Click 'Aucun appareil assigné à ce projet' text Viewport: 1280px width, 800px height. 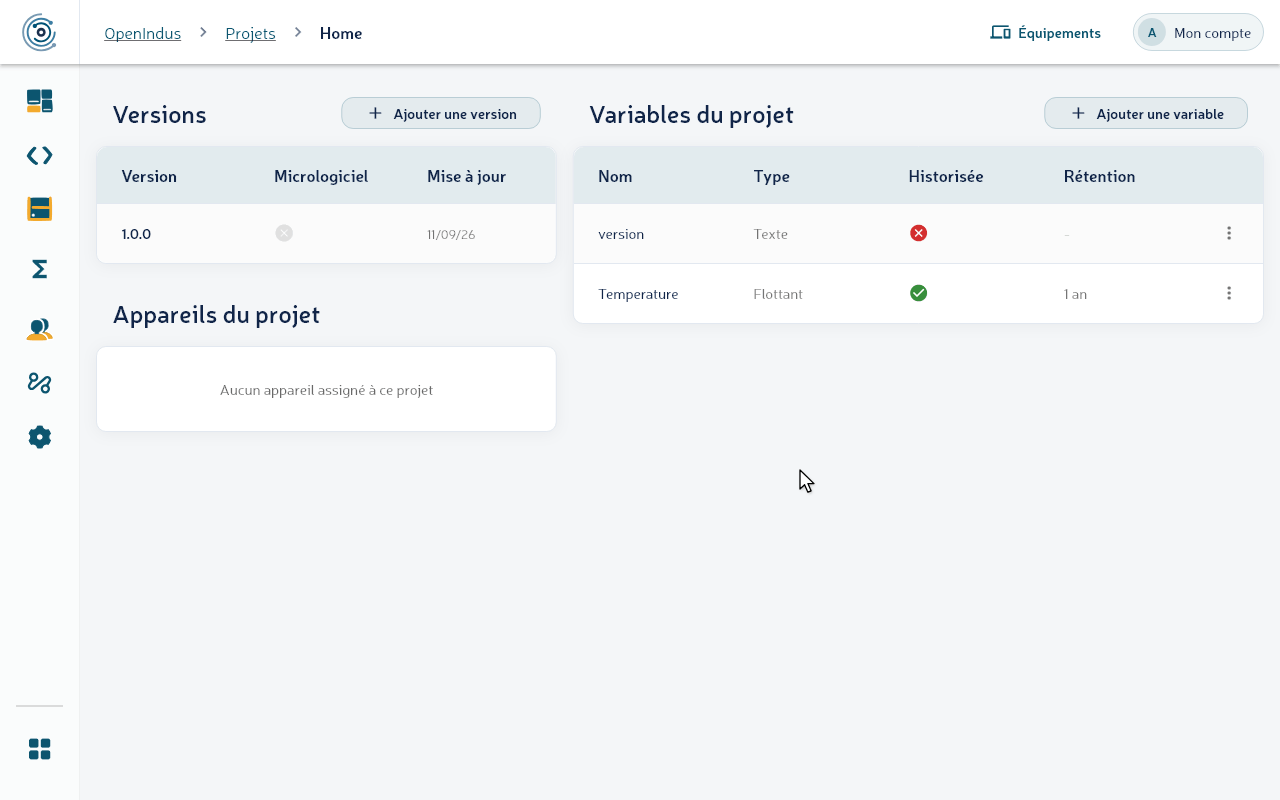326,390
